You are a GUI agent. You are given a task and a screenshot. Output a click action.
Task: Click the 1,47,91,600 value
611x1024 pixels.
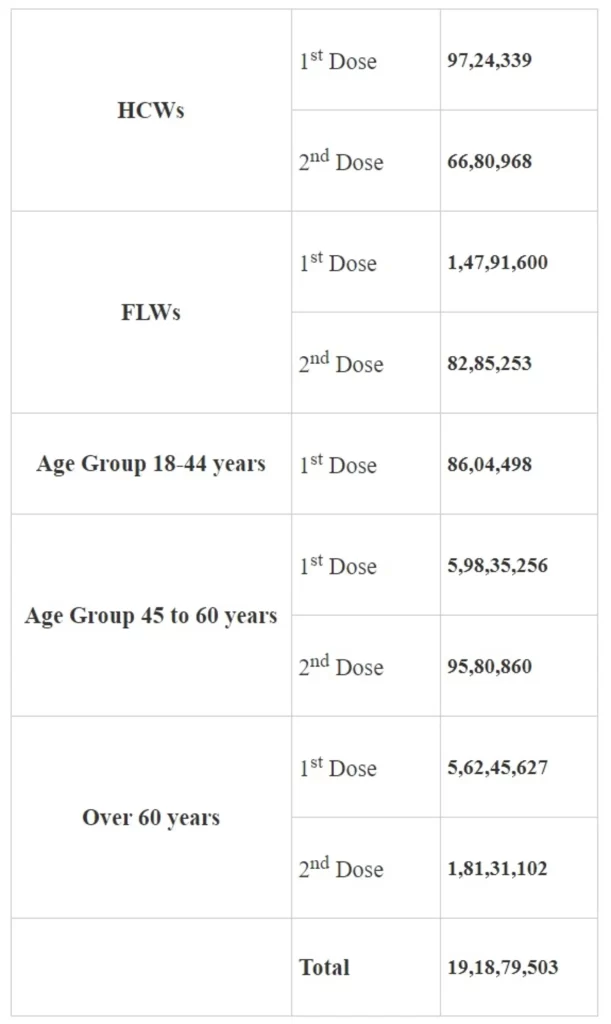point(497,263)
